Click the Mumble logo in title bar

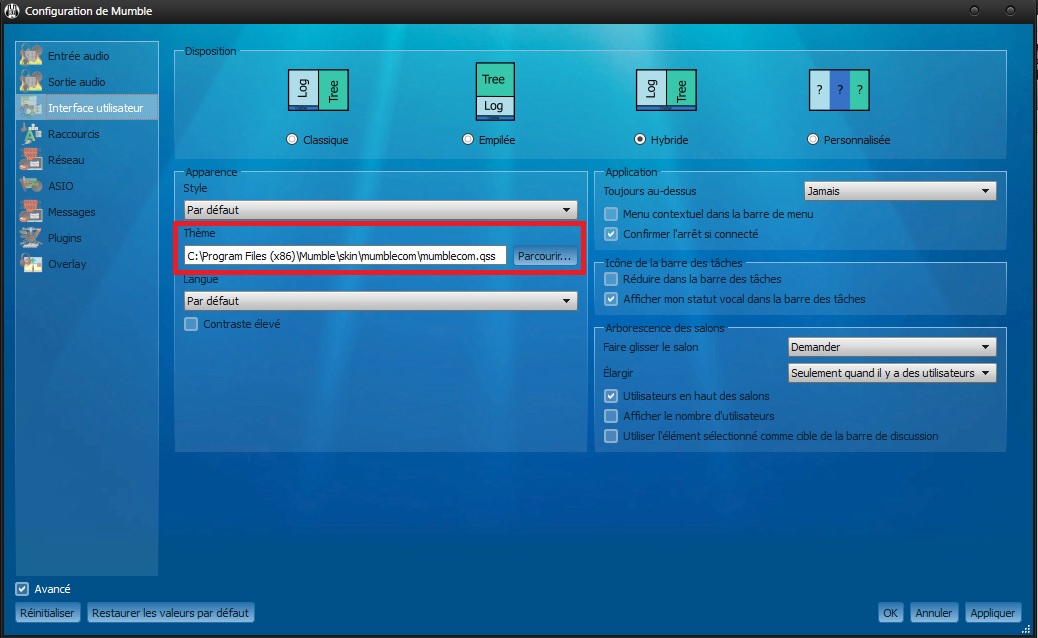pos(12,11)
